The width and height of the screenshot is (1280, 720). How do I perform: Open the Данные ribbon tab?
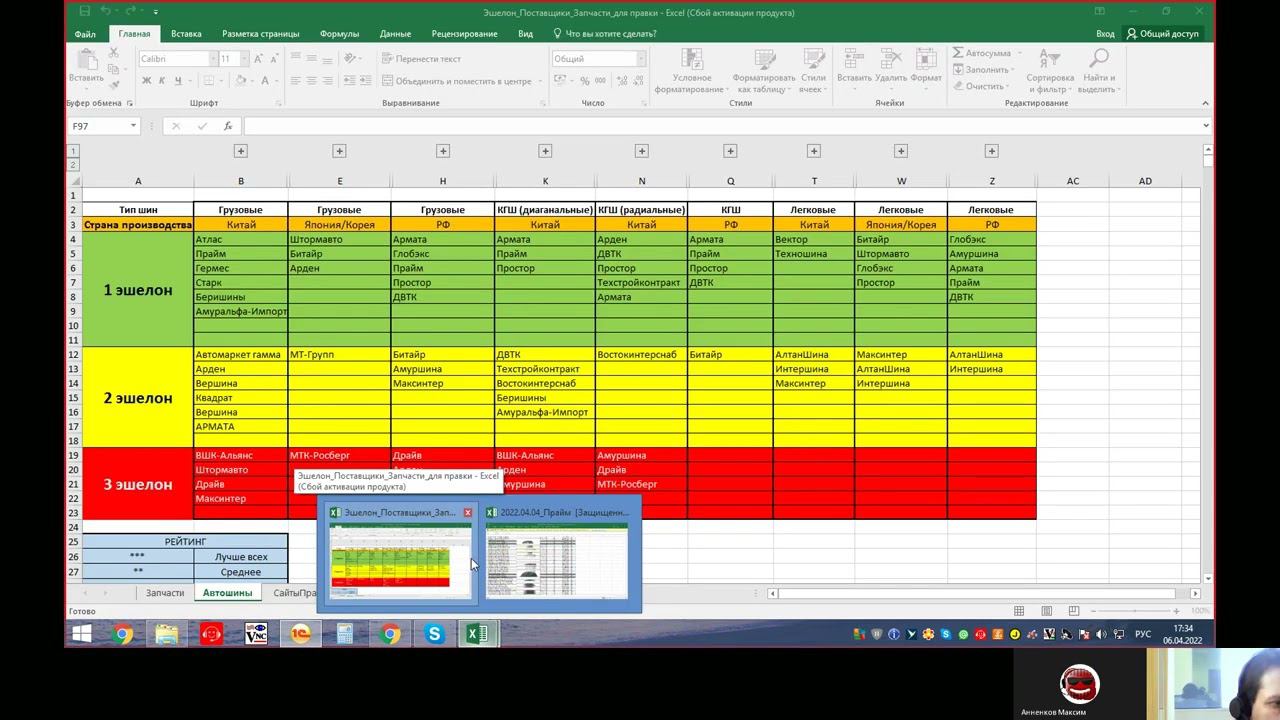[395, 34]
